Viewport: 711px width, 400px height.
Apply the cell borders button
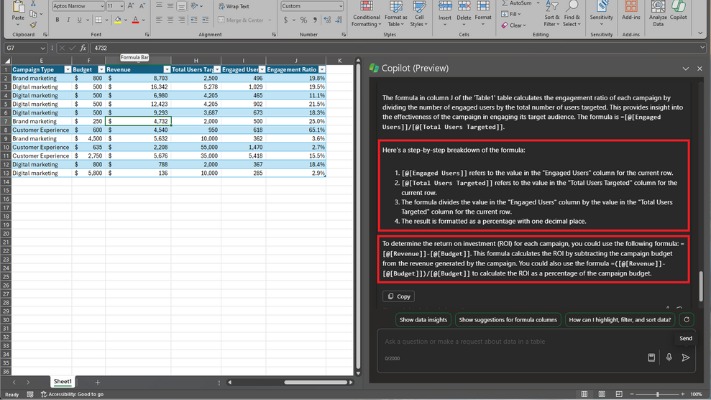98,20
